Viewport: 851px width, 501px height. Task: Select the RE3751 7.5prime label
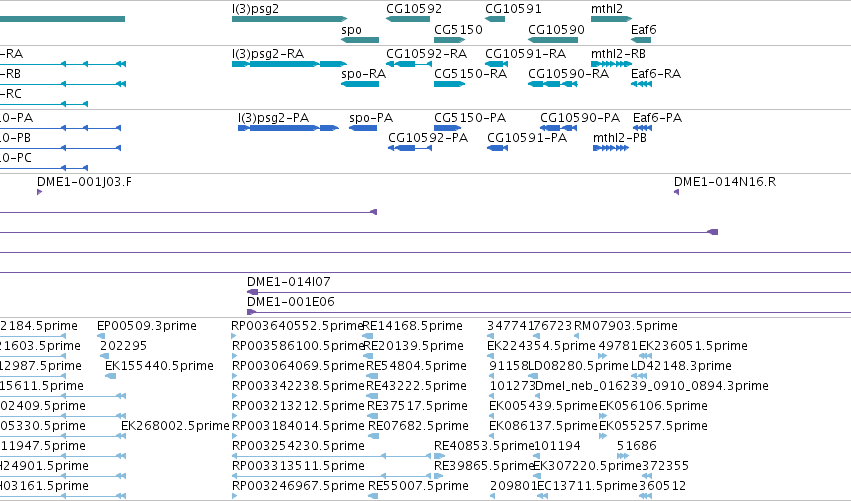tap(417, 406)
